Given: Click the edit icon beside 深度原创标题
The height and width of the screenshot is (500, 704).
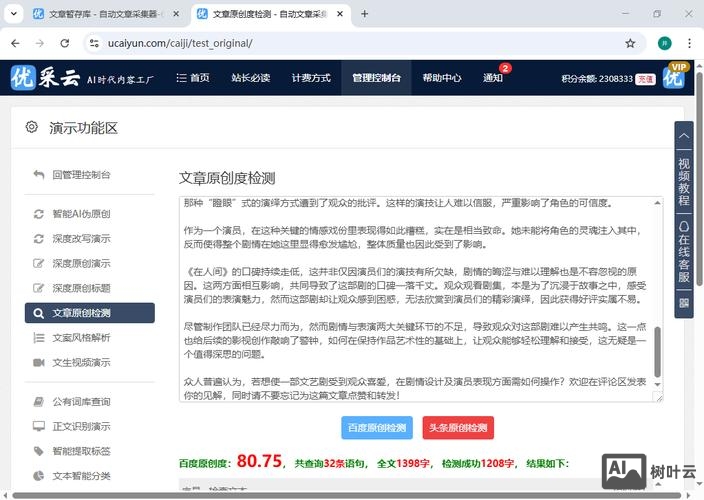Looking at the screenshot, I should (39, 288).
